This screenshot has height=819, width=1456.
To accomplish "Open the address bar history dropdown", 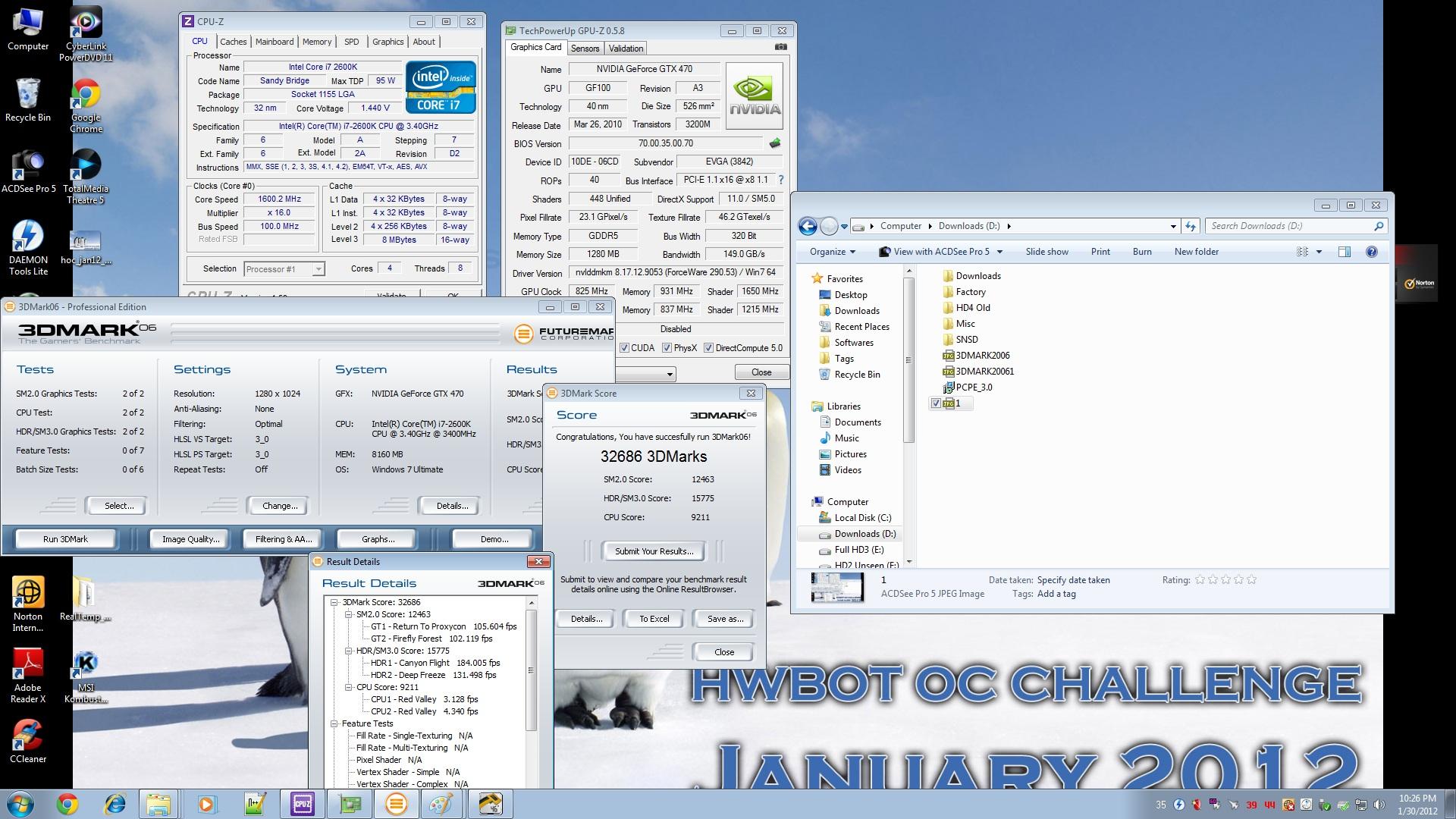I will point(1173,226).
